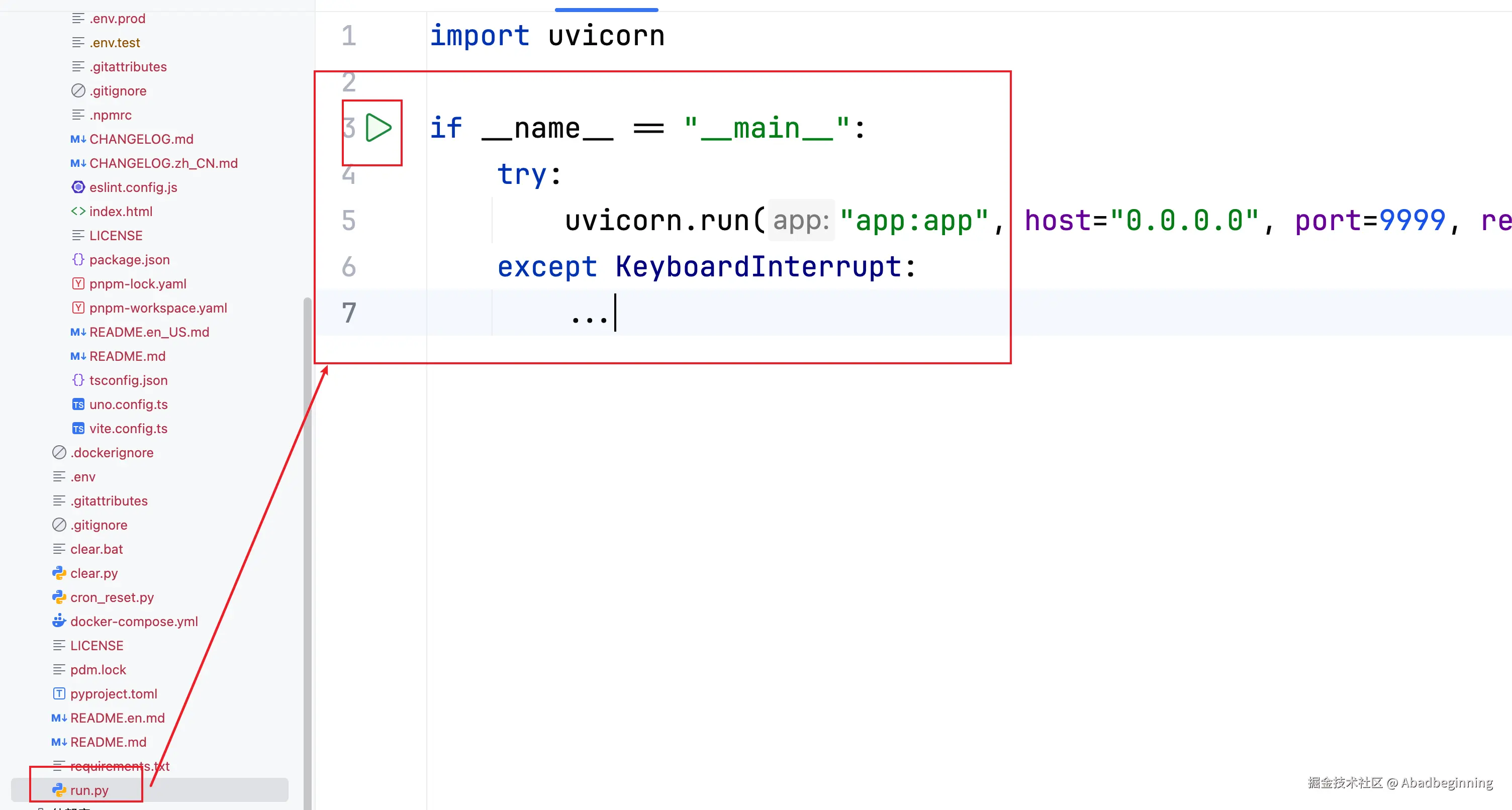Viewport: 1512px width, 810px height.
Task: Select the .dockerignore file
Action: click(112, 453)
